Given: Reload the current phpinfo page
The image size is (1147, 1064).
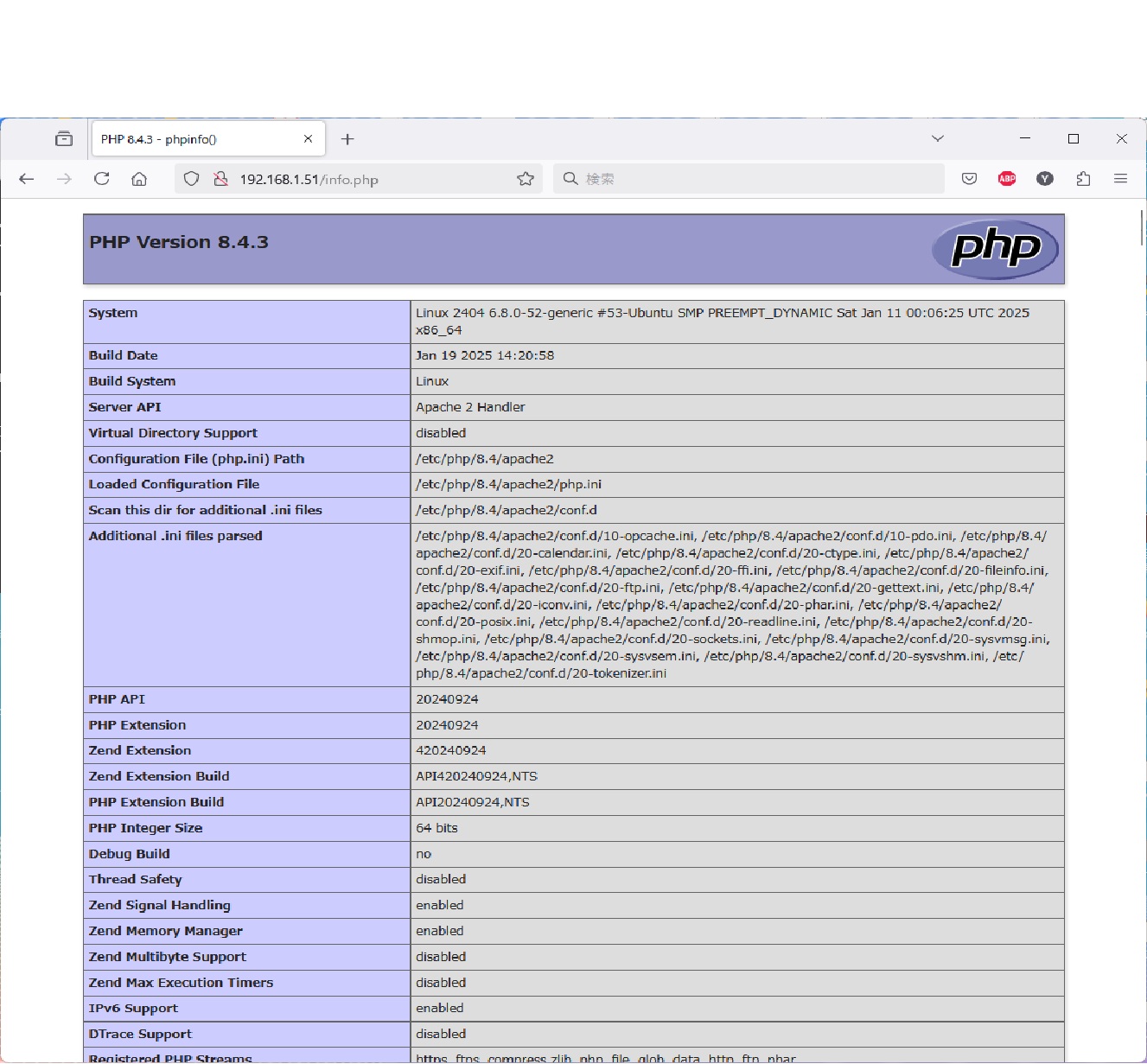Looking at the screenshot, I should pos(102,179).
